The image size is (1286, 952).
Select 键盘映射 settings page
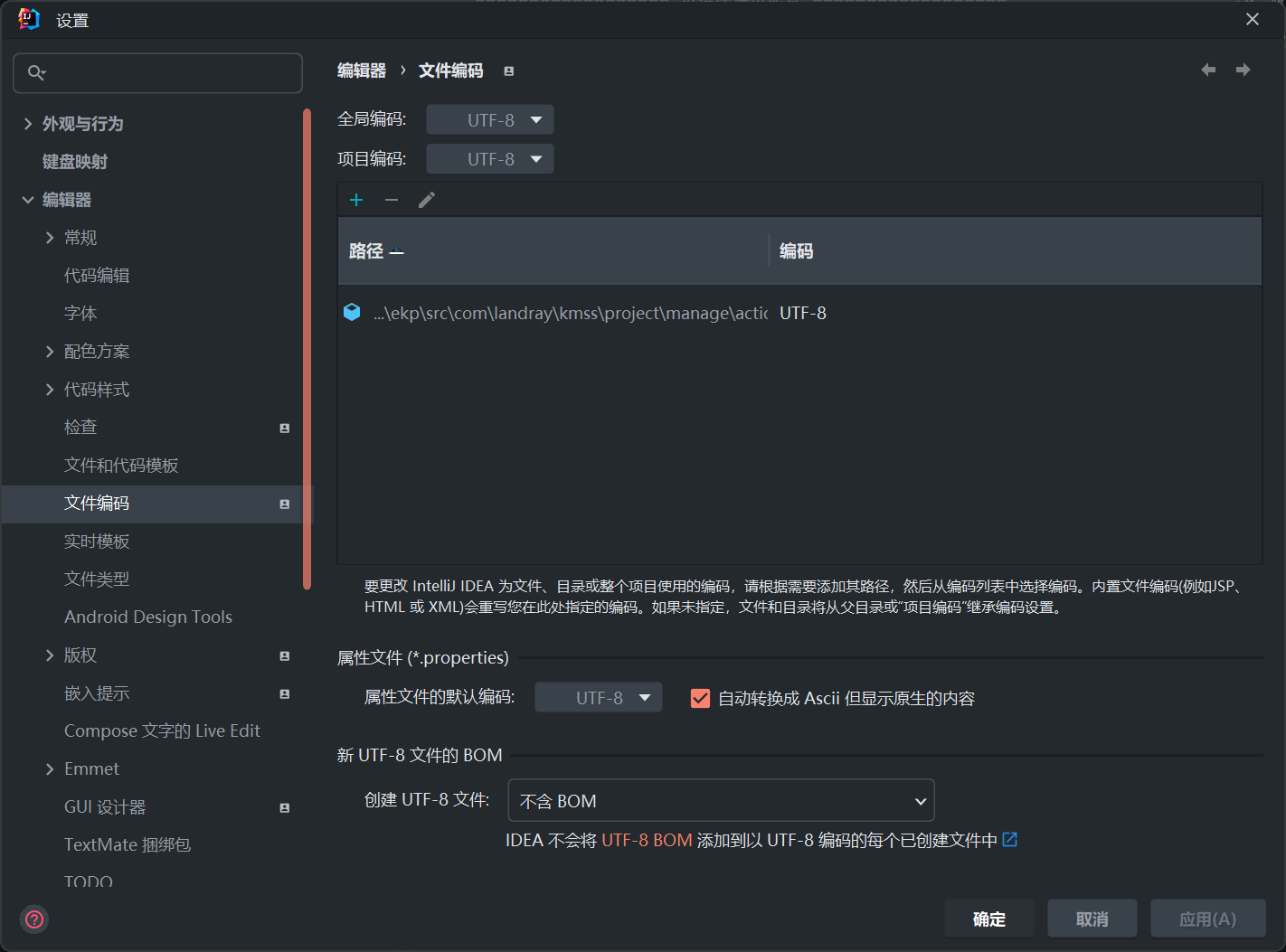tap(74, 162)
